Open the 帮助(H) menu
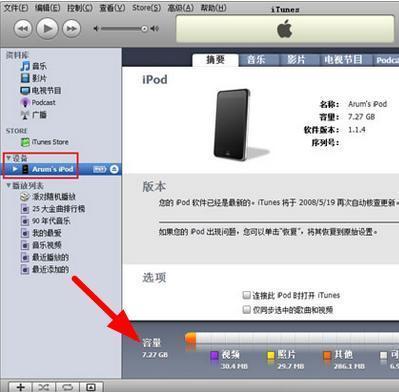 [213, 7]
